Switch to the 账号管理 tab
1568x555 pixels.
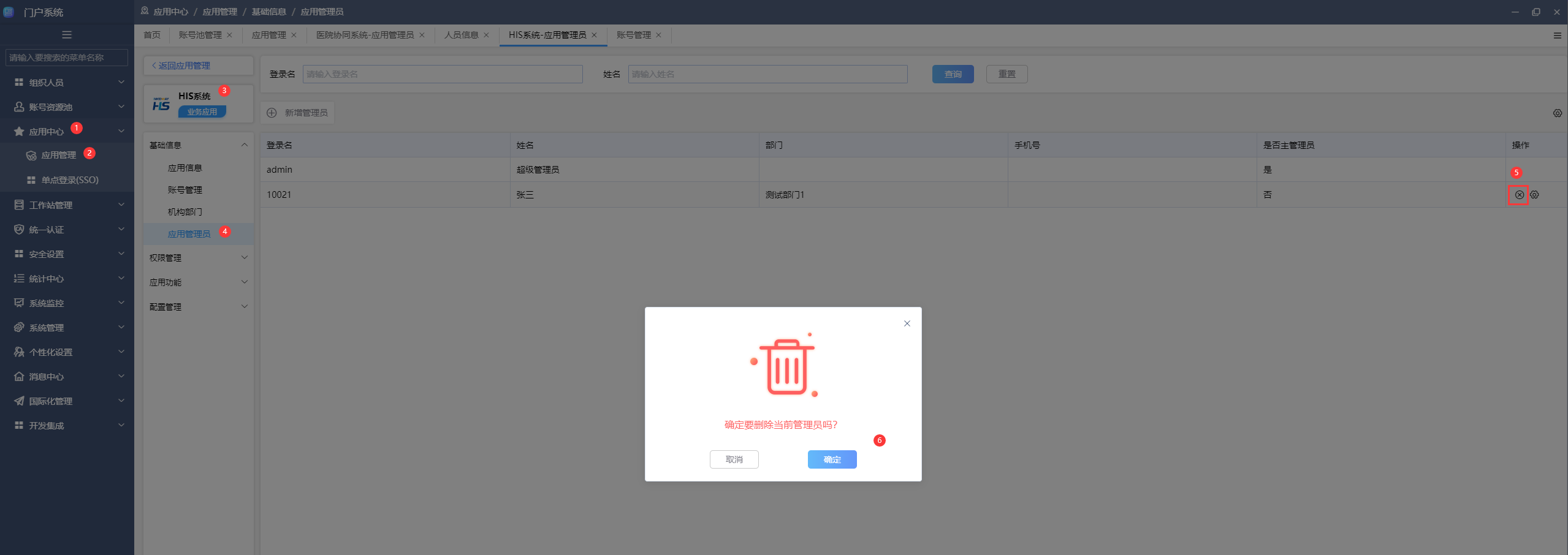pyautogui.click(x=634, y=35)
